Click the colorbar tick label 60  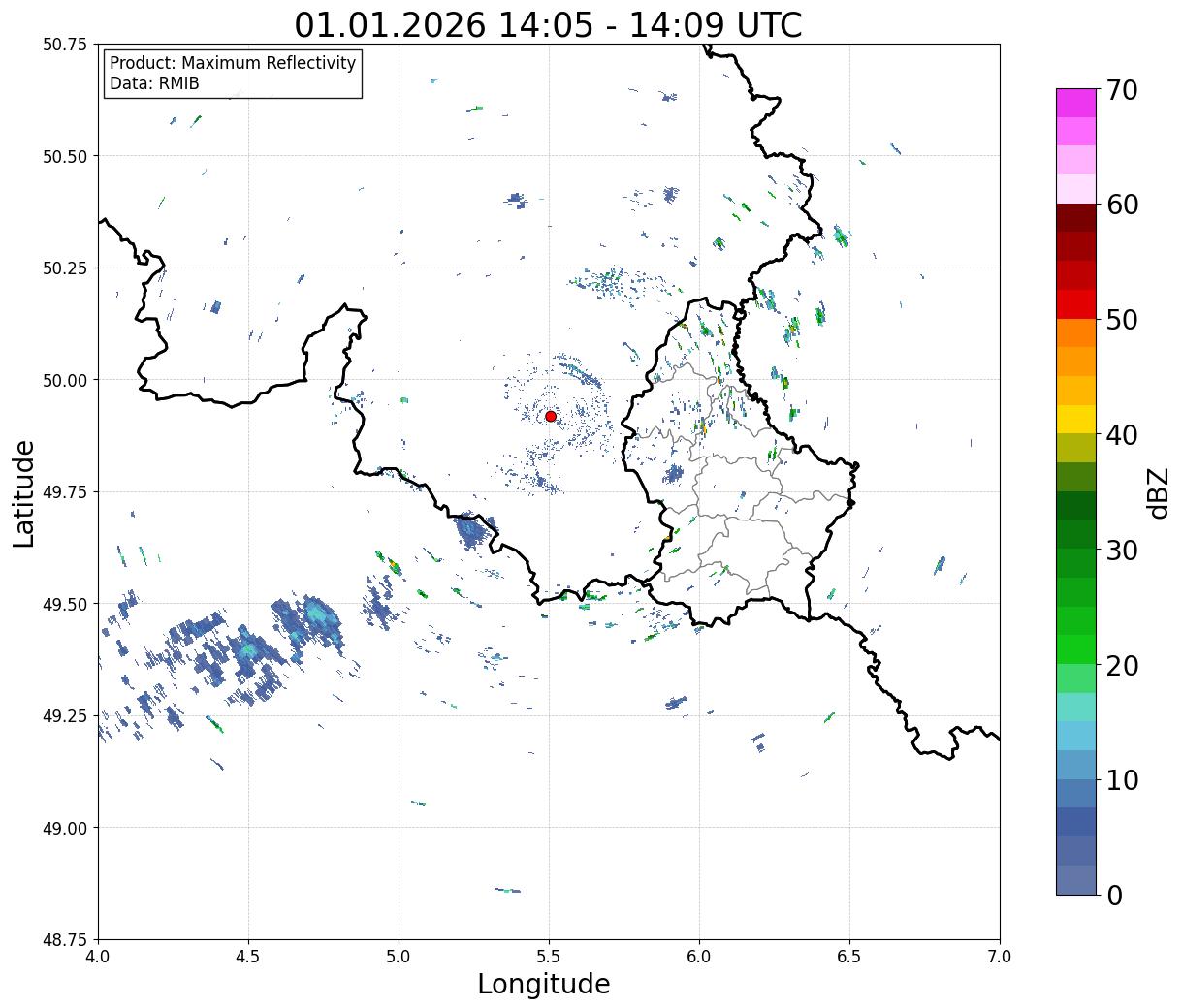point(1123,205)
